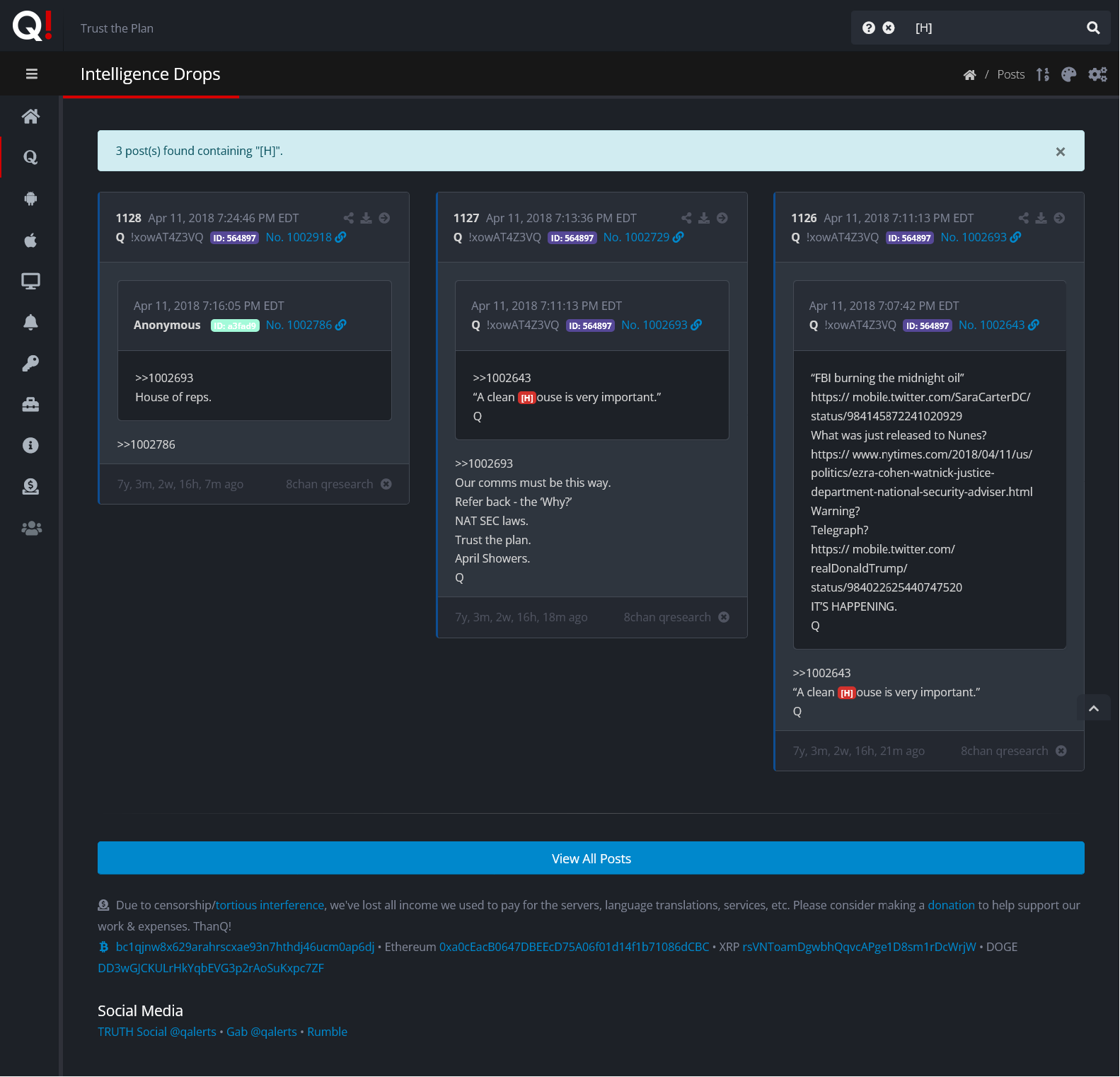The width and height of the screenshot is (1120, 1077).
Task: Open the theme palette icon
Action: coord(1068,74)
